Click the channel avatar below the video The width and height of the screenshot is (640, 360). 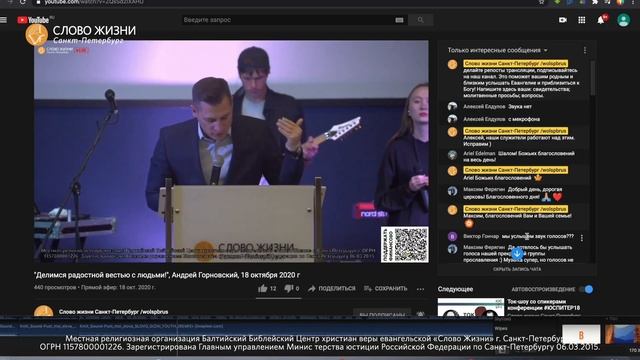tap(44, 311)
